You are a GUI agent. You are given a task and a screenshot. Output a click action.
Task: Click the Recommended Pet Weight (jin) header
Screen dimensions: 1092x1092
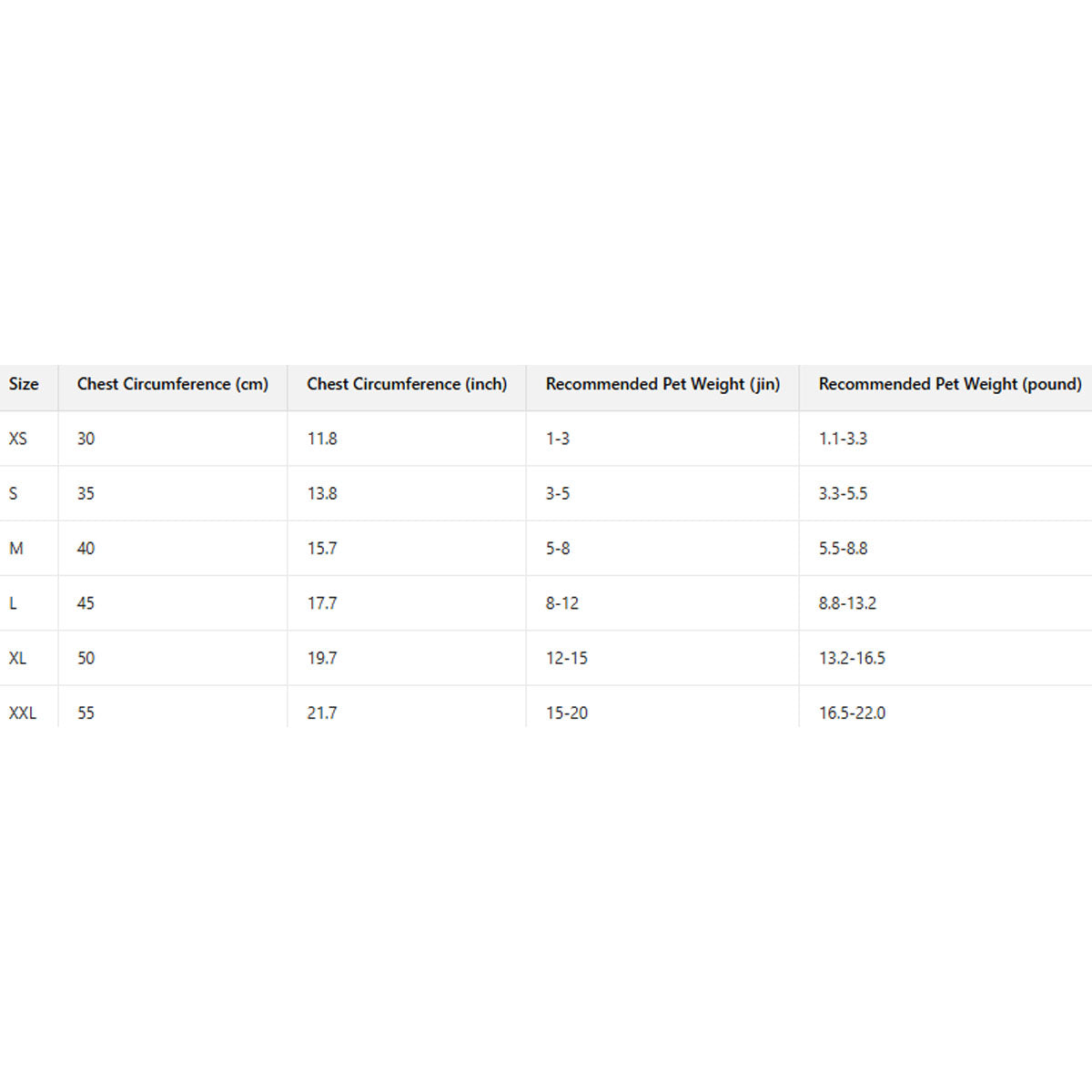click(662, 384)
